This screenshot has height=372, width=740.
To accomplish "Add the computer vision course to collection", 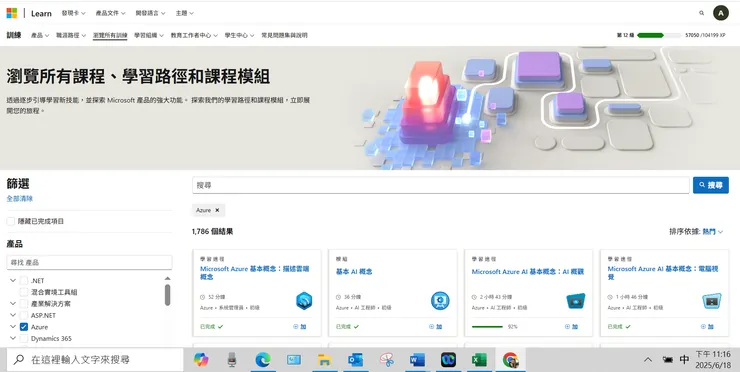I will pyautogui.click(x=707, y=326).
